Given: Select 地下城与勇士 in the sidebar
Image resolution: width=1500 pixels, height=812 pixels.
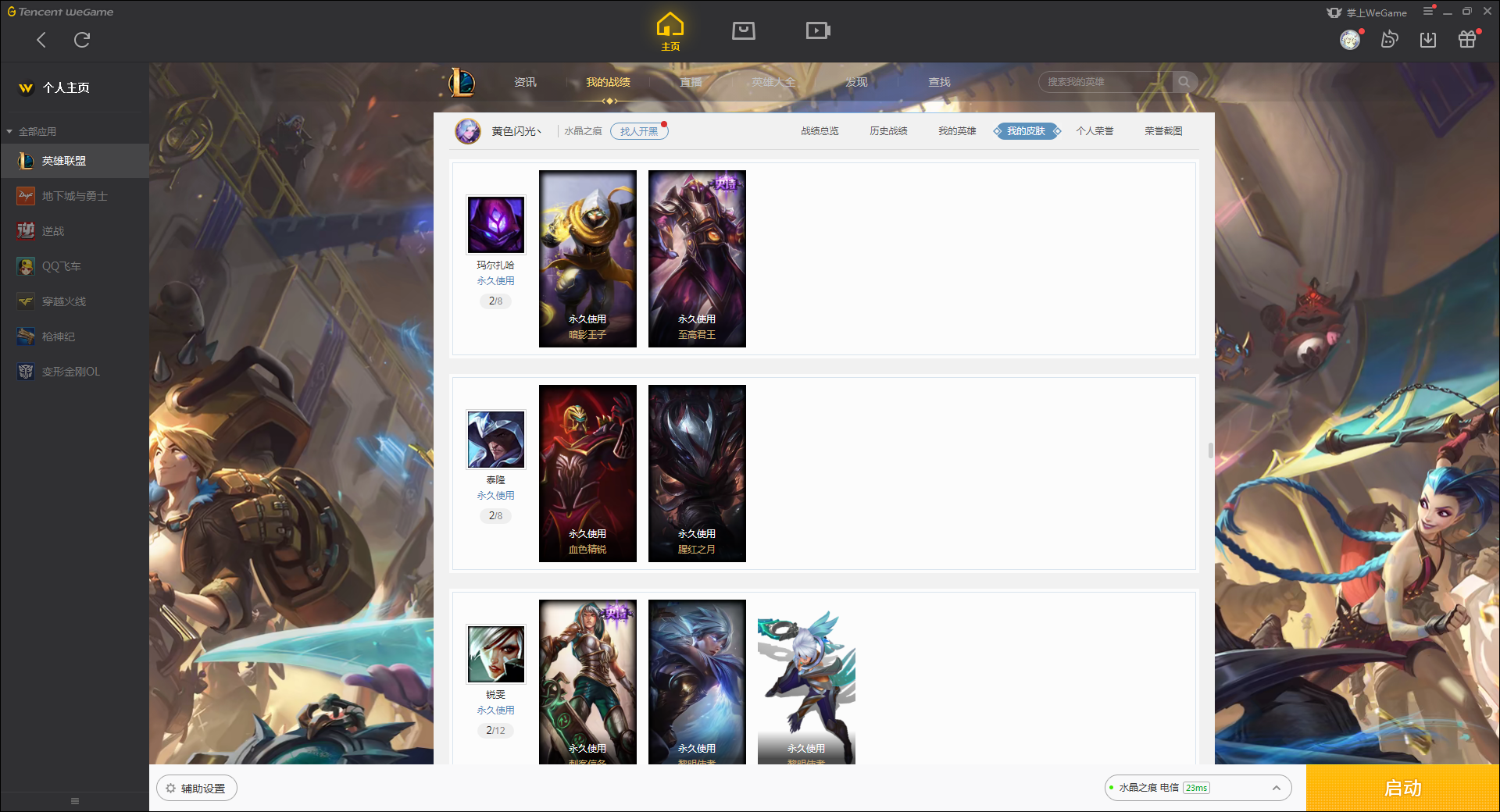Looking at the screenshot, I should coord(74,196).
